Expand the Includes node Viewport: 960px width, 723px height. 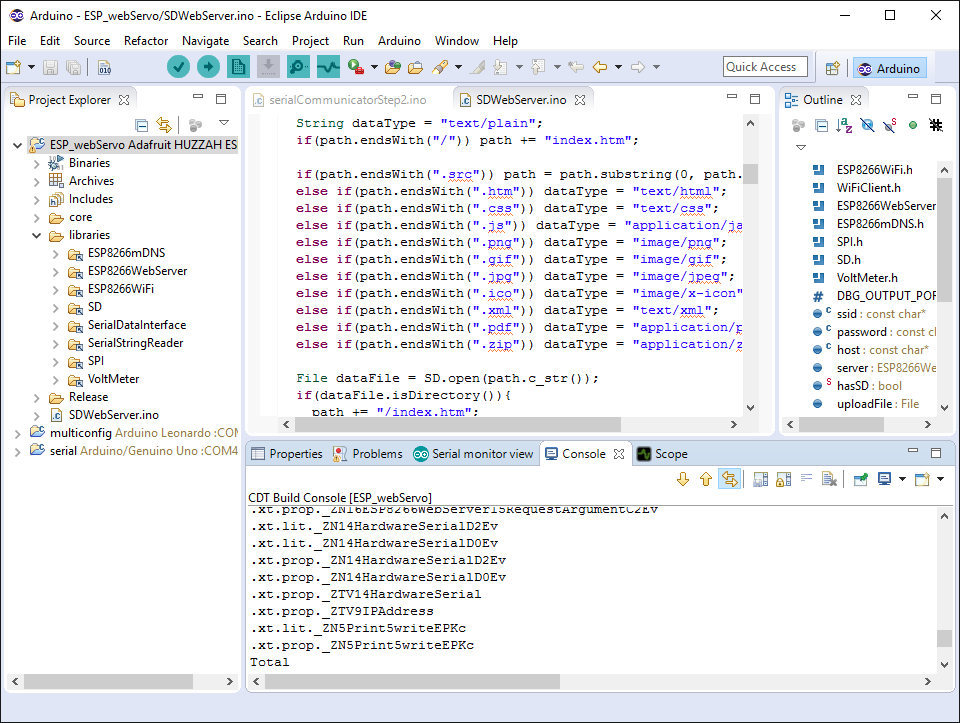coord(36,200)
